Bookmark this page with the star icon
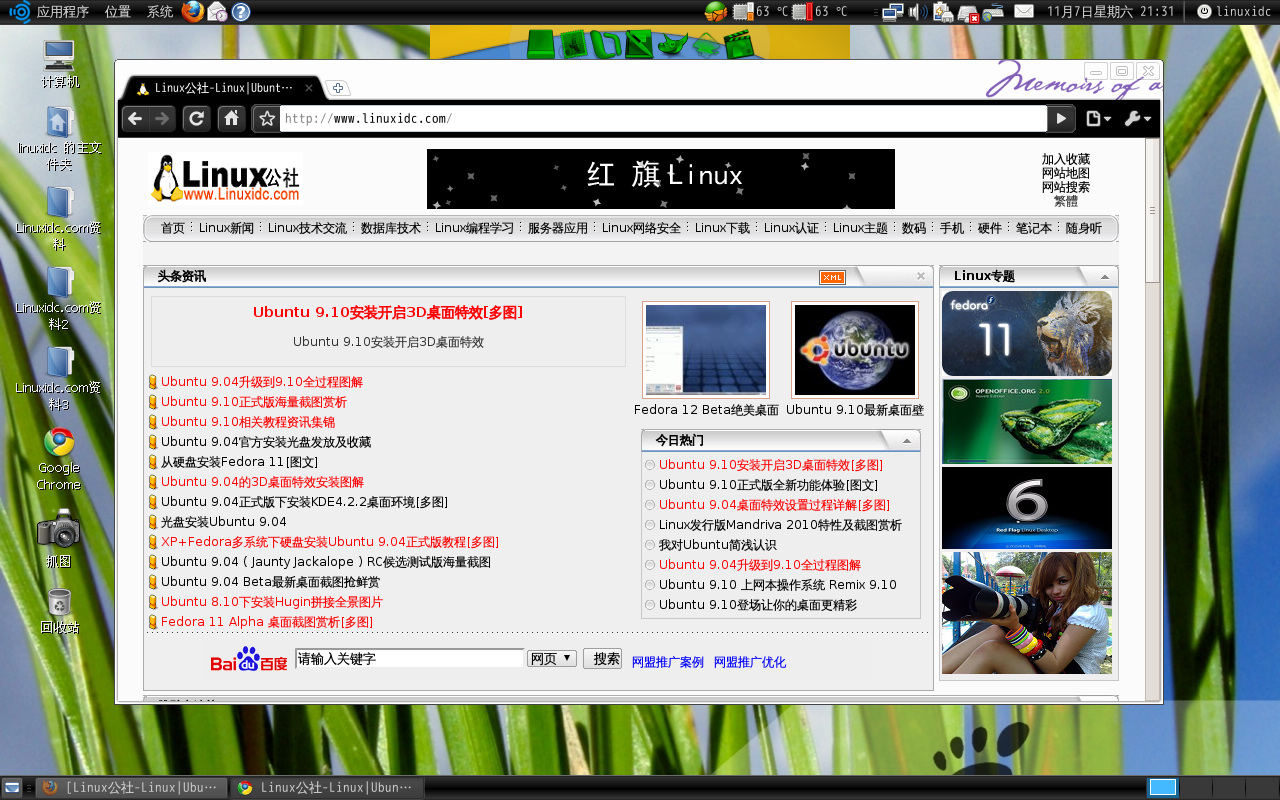The height and width of the screenshot is (800, 1280). [265, 118]
